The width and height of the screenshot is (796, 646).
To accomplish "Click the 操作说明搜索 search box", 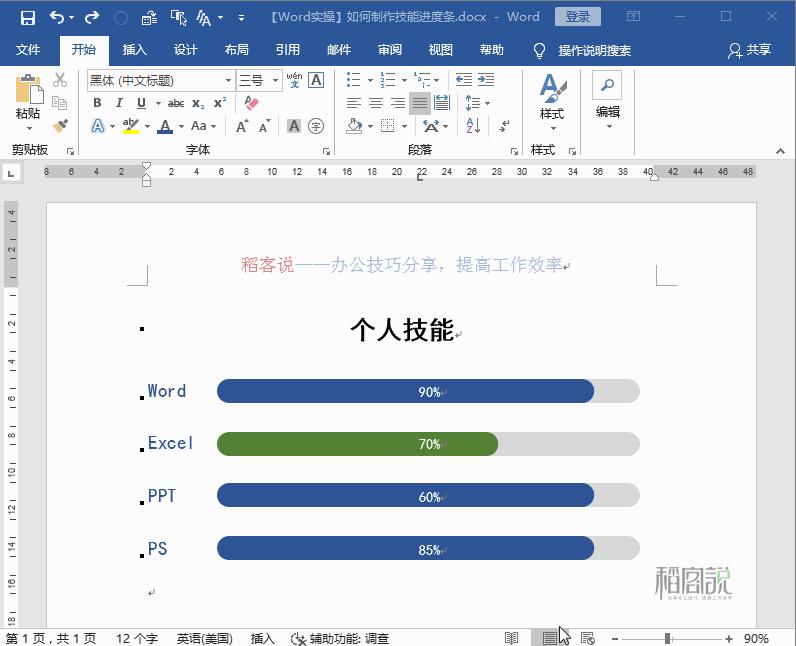I will tap(594, 50).
